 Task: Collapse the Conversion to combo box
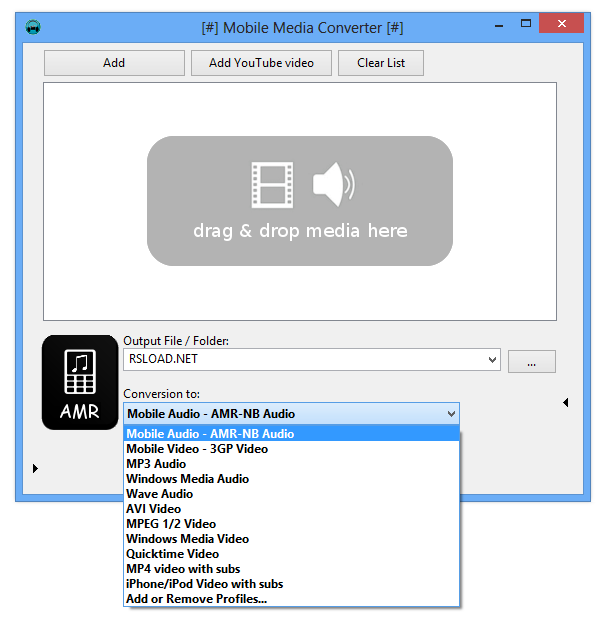click(451, 414)
